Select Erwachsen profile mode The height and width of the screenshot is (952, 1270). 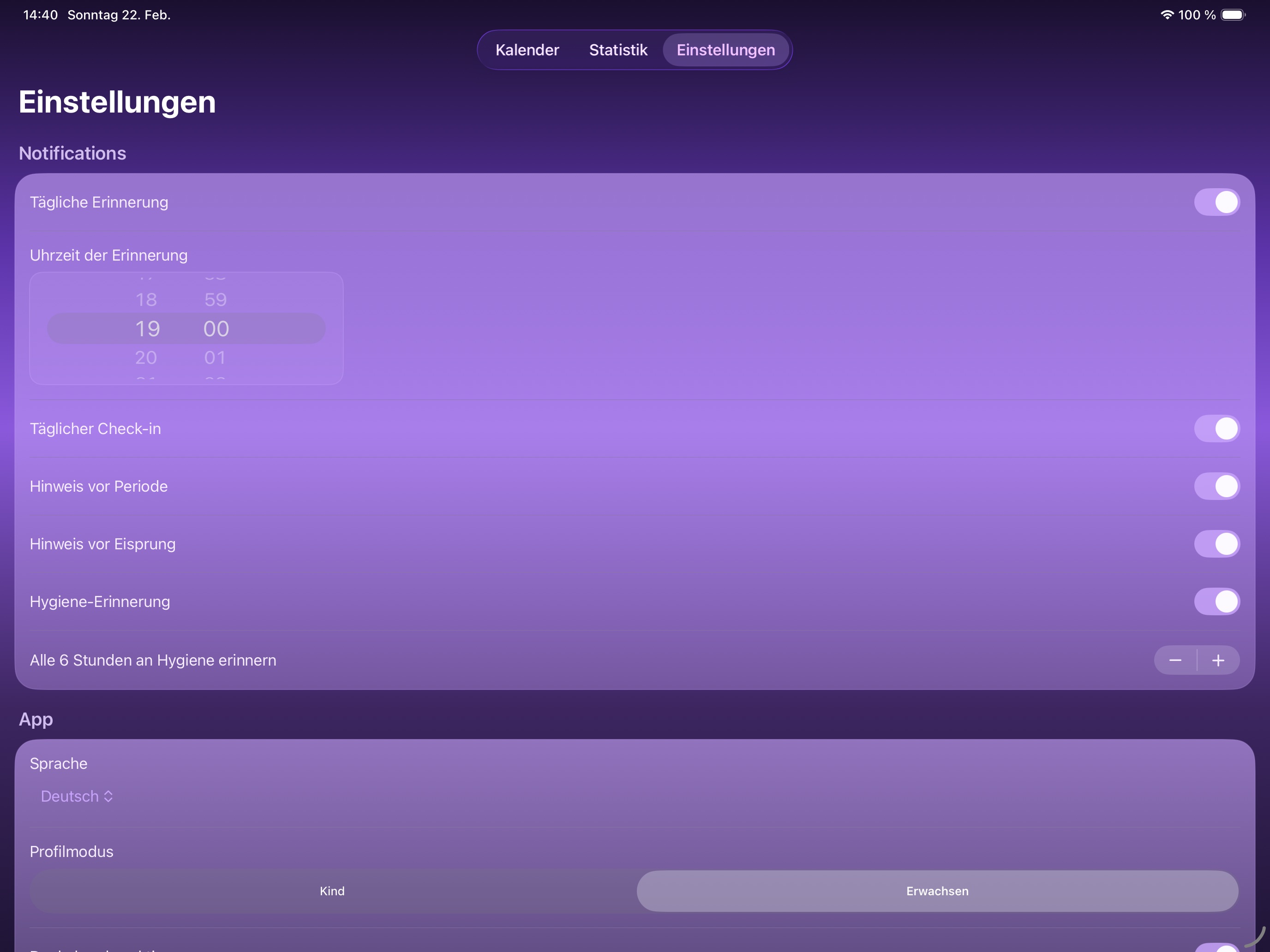point(937,891)
